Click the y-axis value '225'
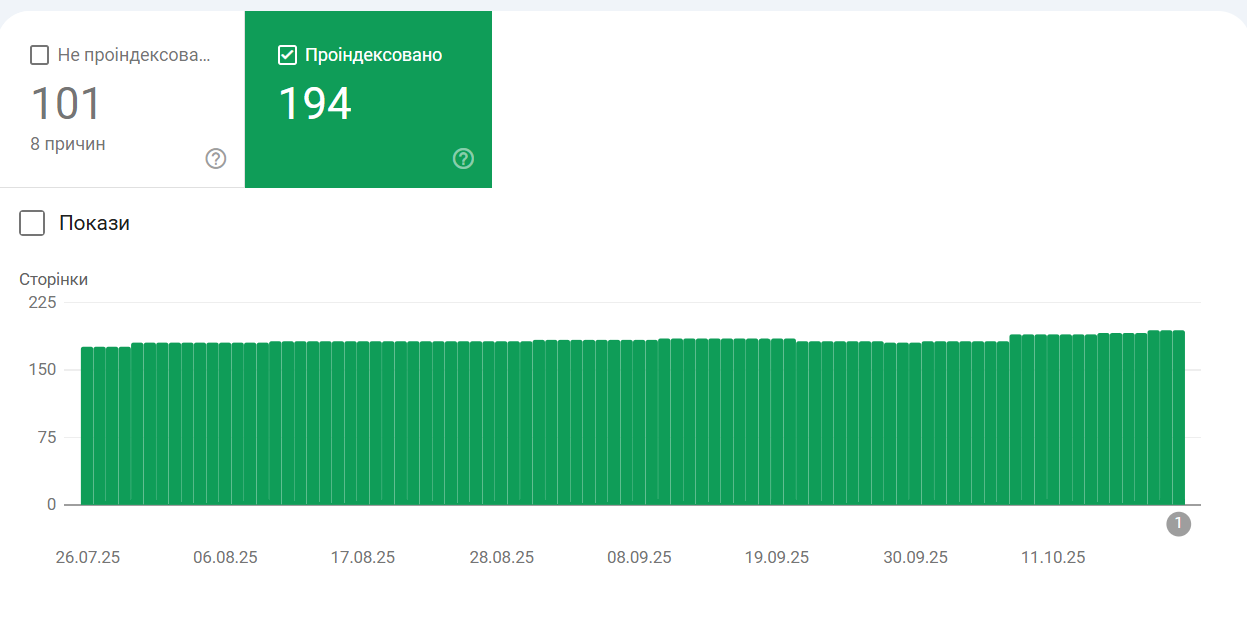Viewport: 1247px width, 621px height. 44,302
